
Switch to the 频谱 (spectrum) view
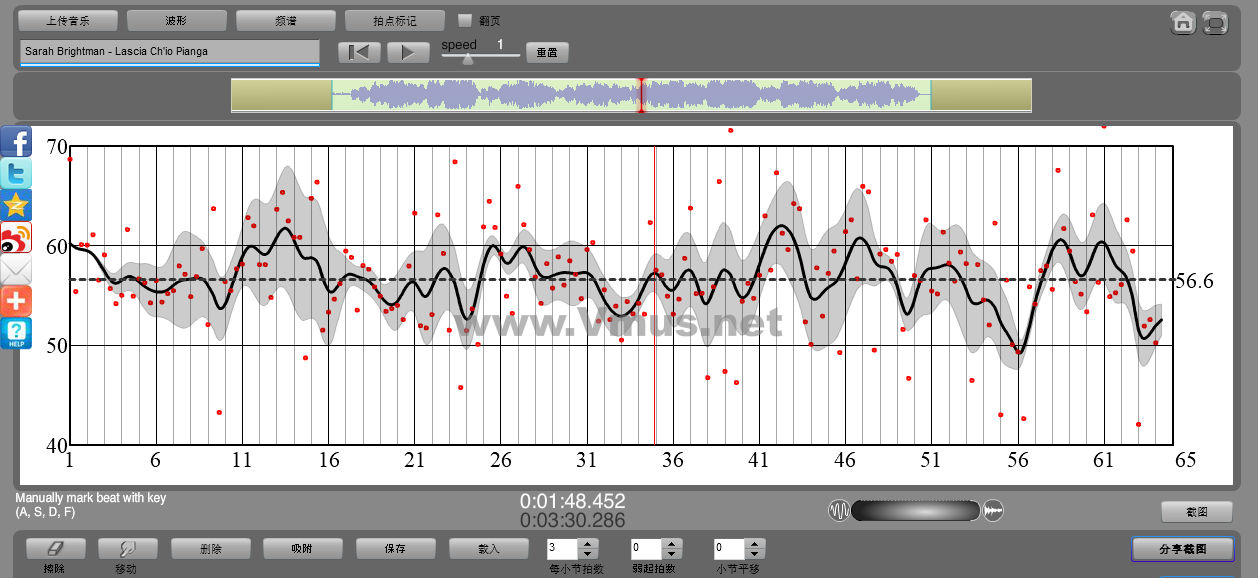(285, 20)
